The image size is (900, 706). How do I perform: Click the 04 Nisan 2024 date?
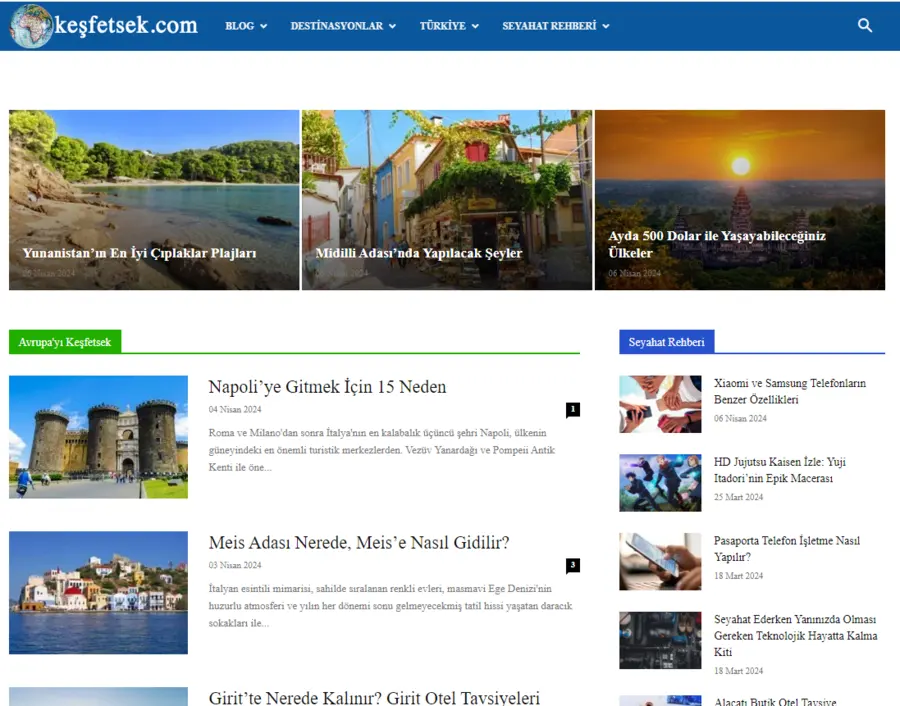point(235,409)
